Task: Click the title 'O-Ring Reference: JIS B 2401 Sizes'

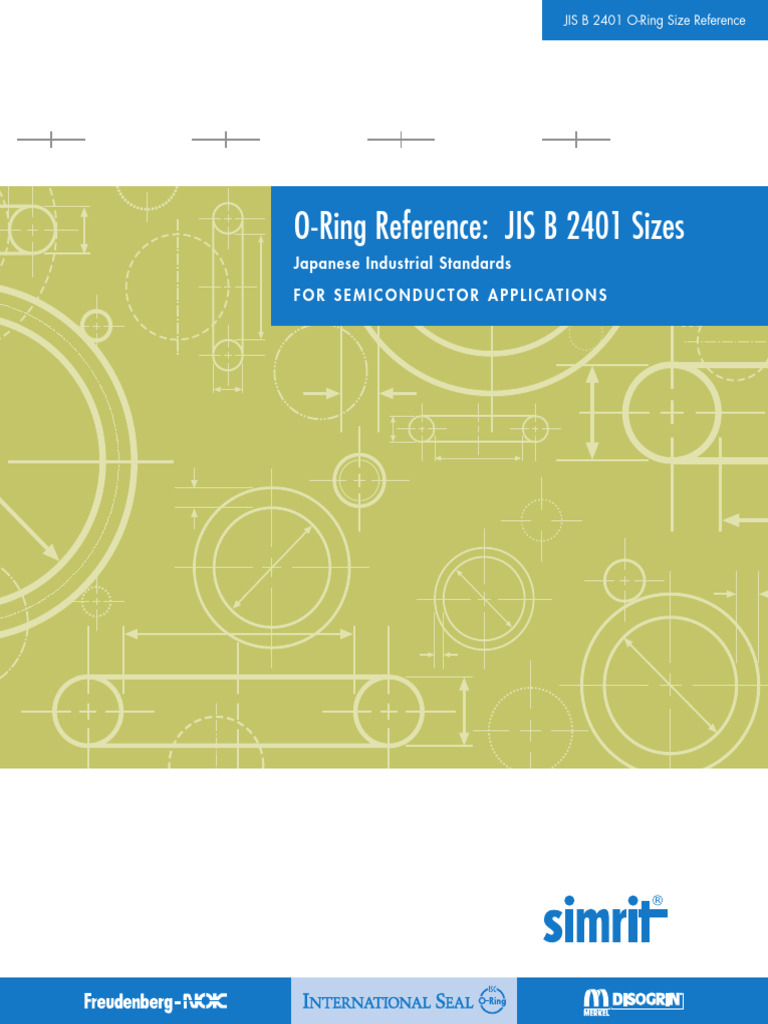Action: point(489,227)
